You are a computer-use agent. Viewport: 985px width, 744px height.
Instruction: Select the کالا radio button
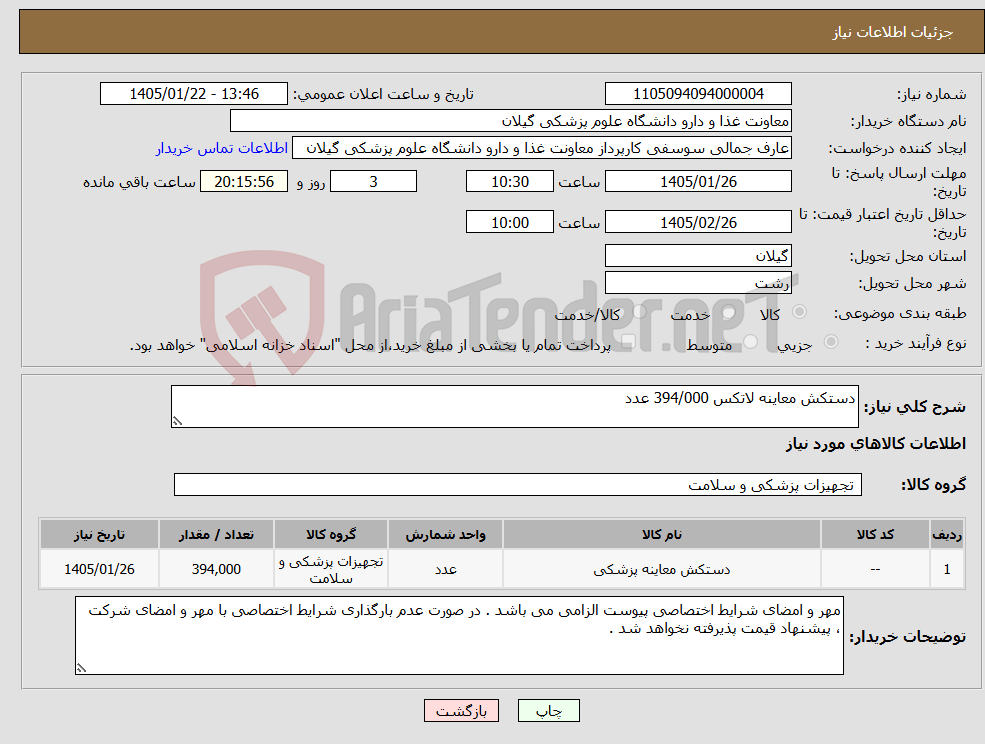pos(800,312)
